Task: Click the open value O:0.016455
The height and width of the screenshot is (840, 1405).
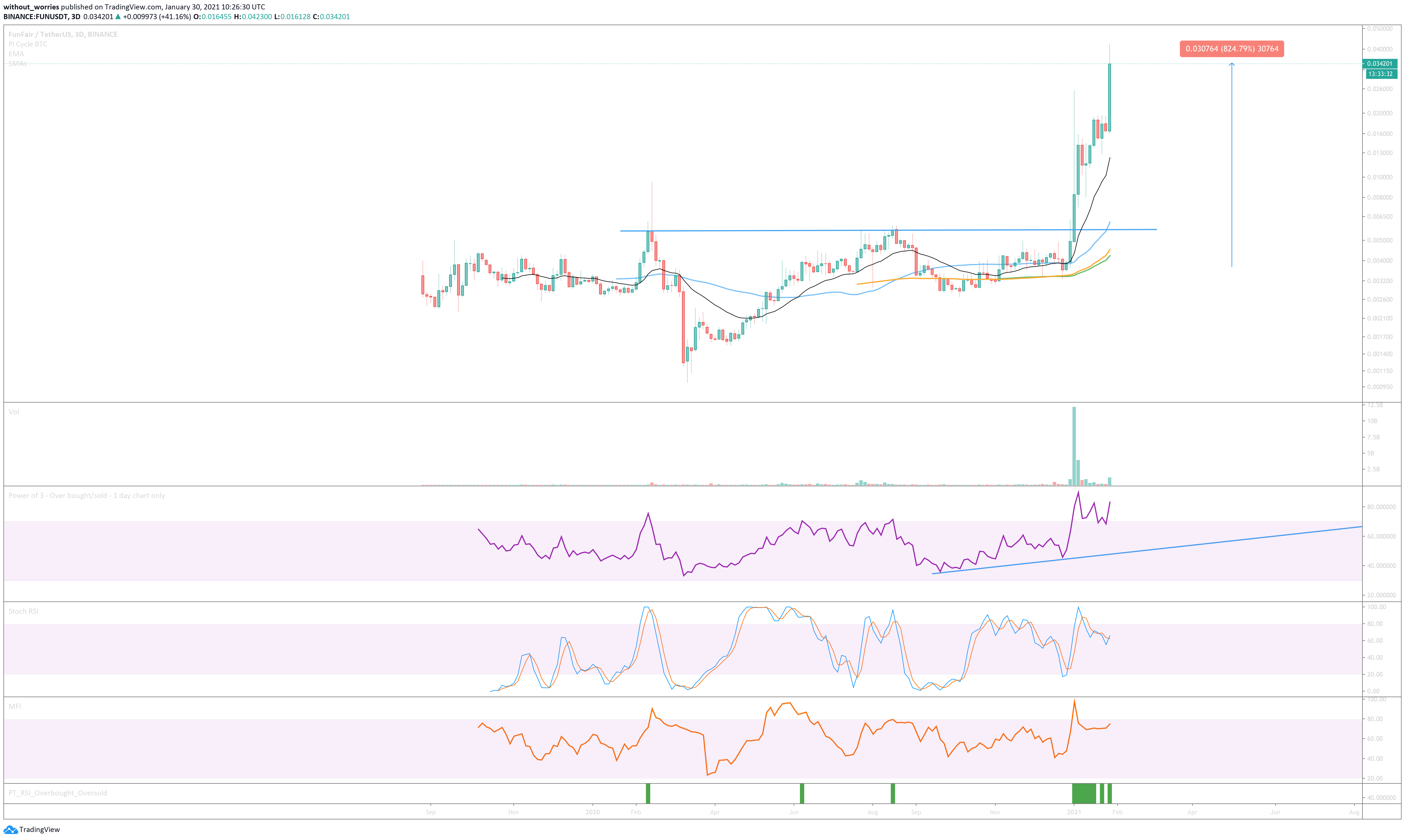Action: 212,16
